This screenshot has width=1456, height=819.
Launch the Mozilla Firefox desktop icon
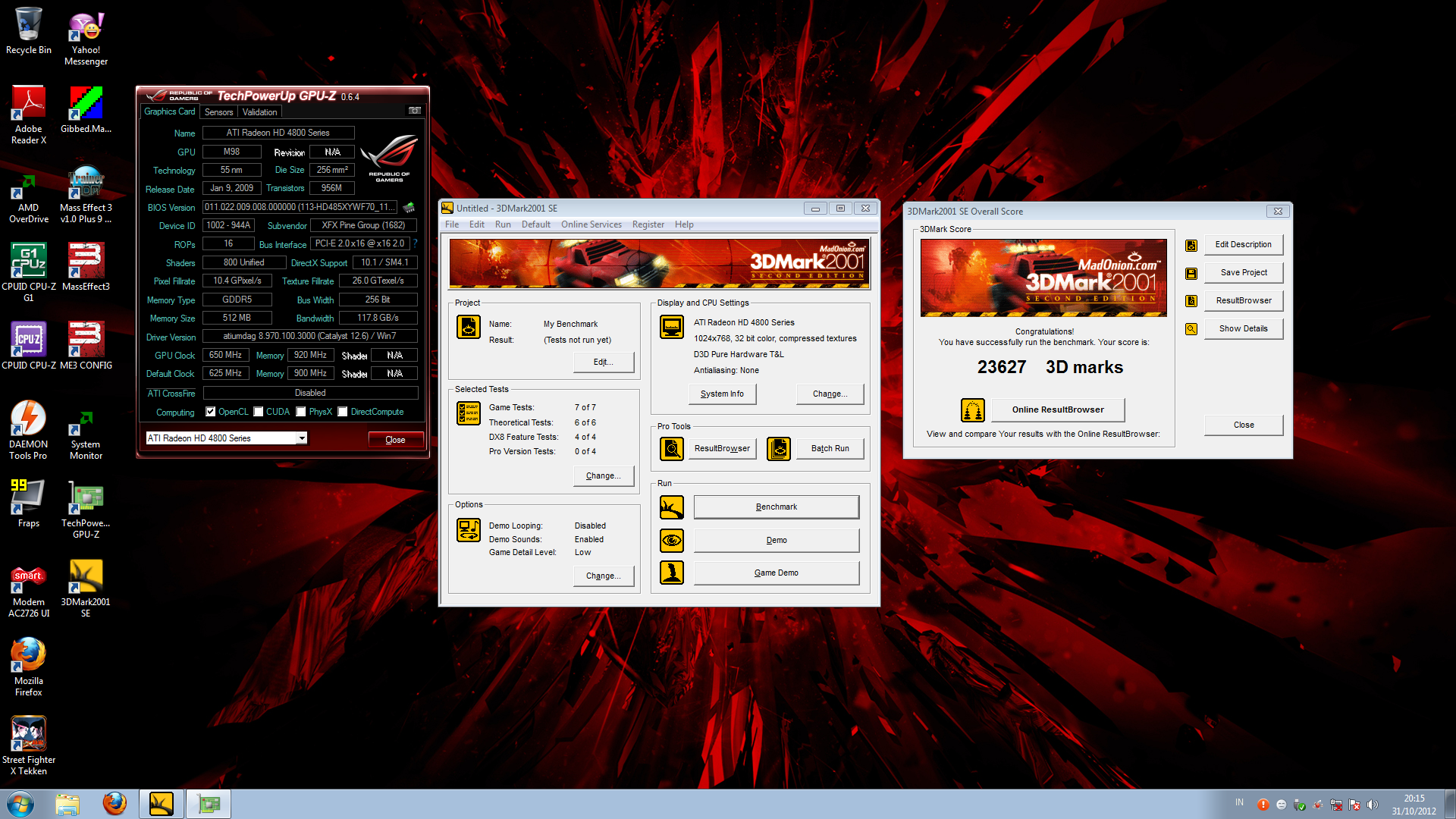[x=28, y=667]
